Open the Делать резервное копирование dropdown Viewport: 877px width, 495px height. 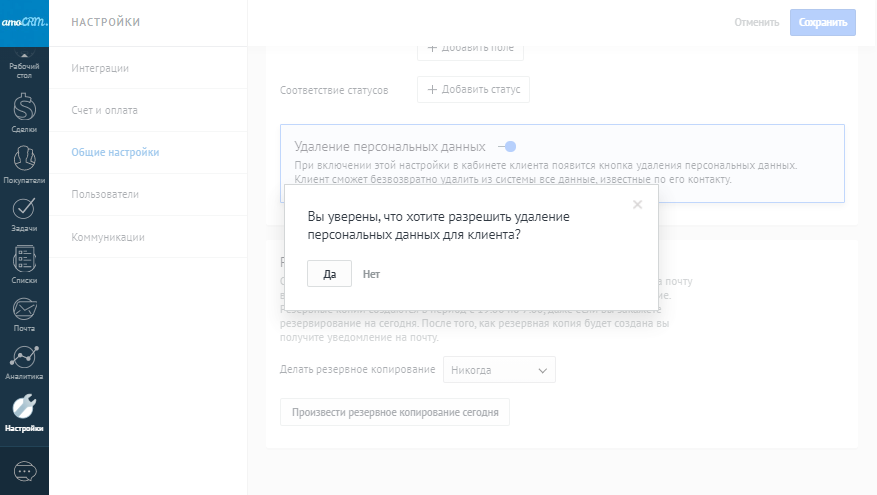pos(499,370)
